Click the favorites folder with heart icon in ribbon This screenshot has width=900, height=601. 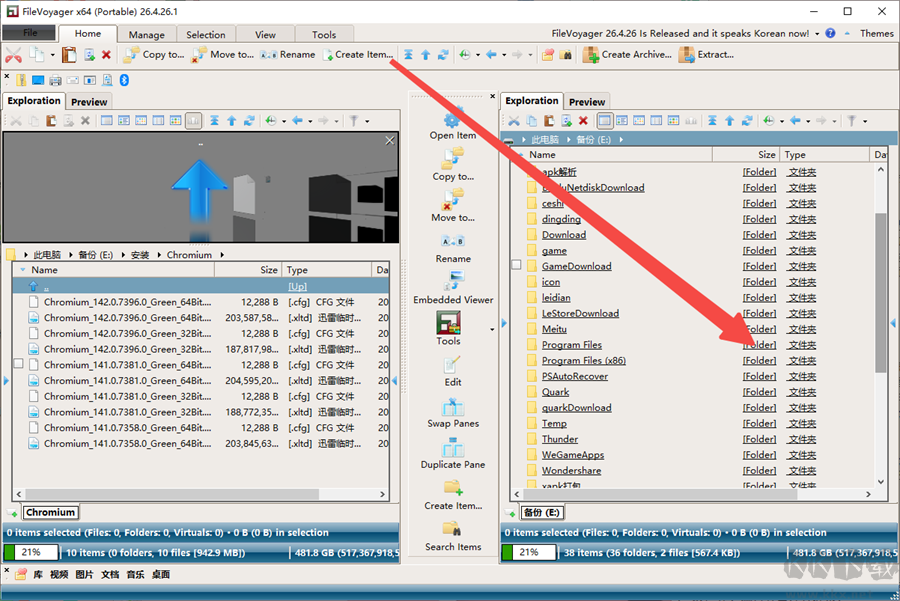(x=548, y=55)
